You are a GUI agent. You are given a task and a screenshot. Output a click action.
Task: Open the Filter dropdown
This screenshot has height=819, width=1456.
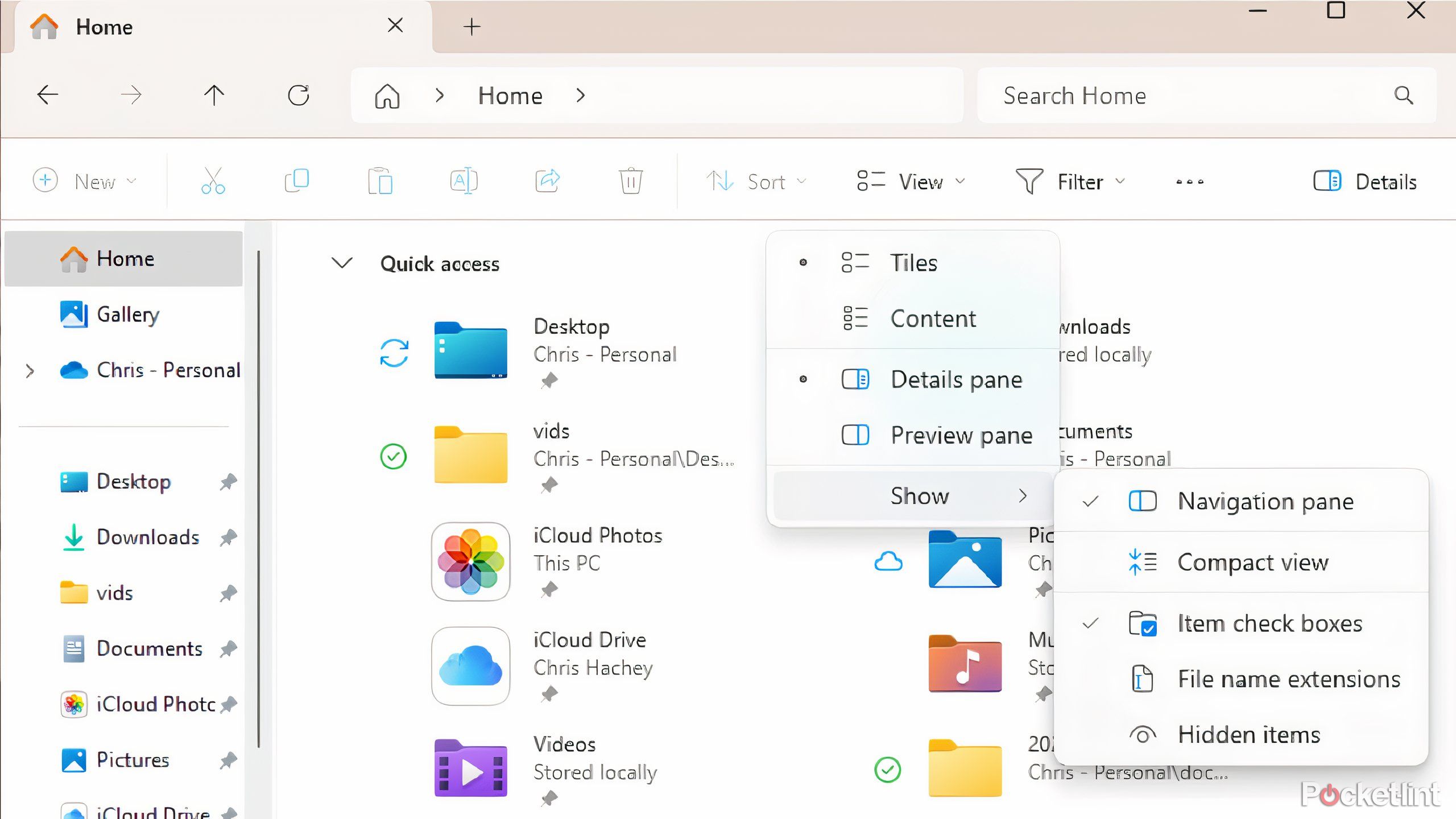tap(1070, 182)
